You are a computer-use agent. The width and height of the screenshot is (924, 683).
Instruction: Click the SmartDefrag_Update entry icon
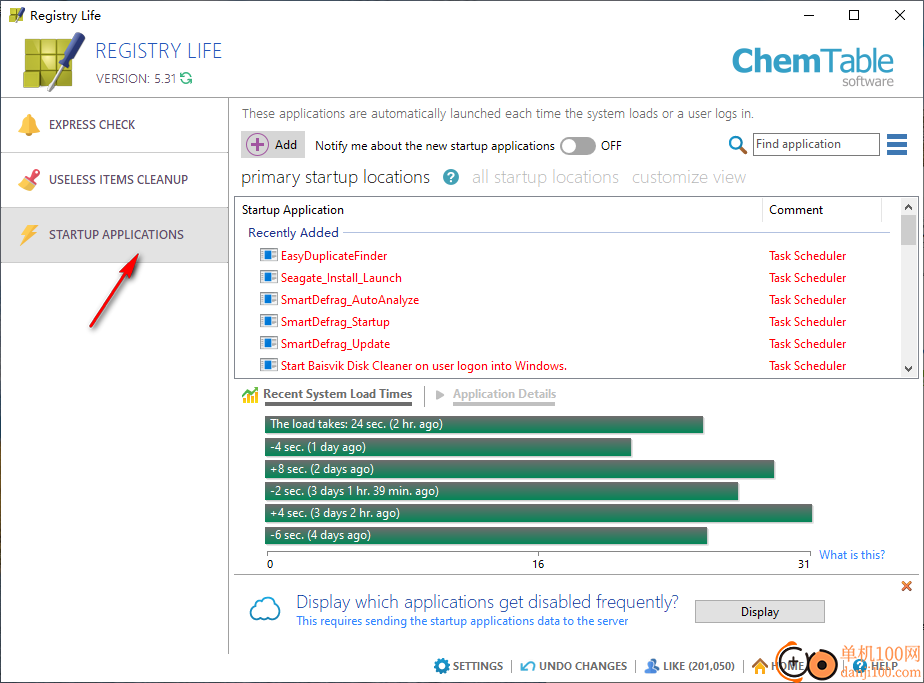coord(269,343)
